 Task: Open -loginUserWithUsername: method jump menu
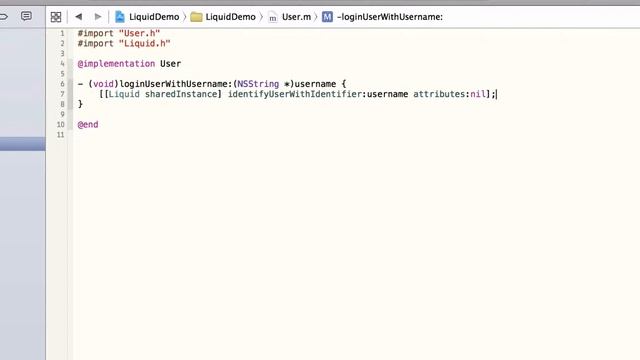tap(390, 17)
